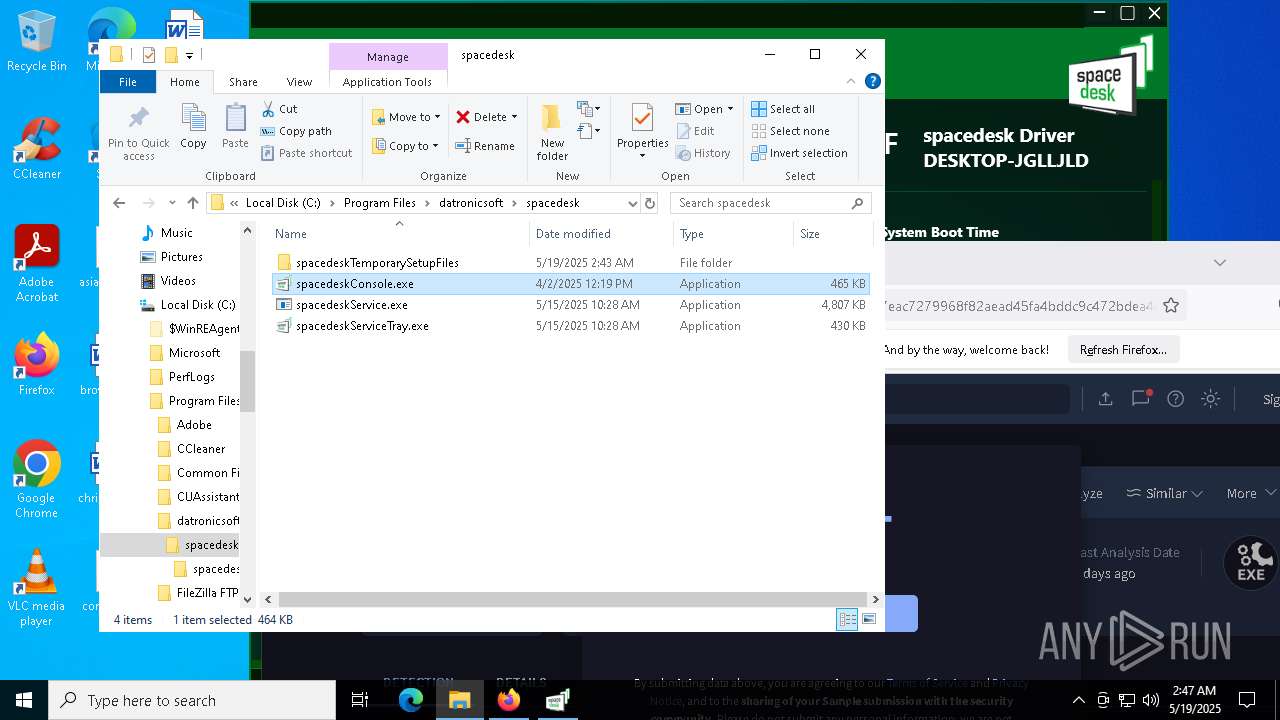Open the Recycle Bin desktop icon
Viewport: 1280px width, 720px height.
36,42
